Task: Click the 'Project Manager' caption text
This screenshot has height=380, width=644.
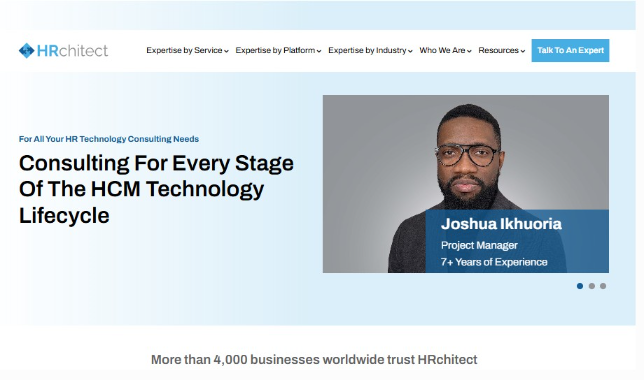Action: point(479,245)
